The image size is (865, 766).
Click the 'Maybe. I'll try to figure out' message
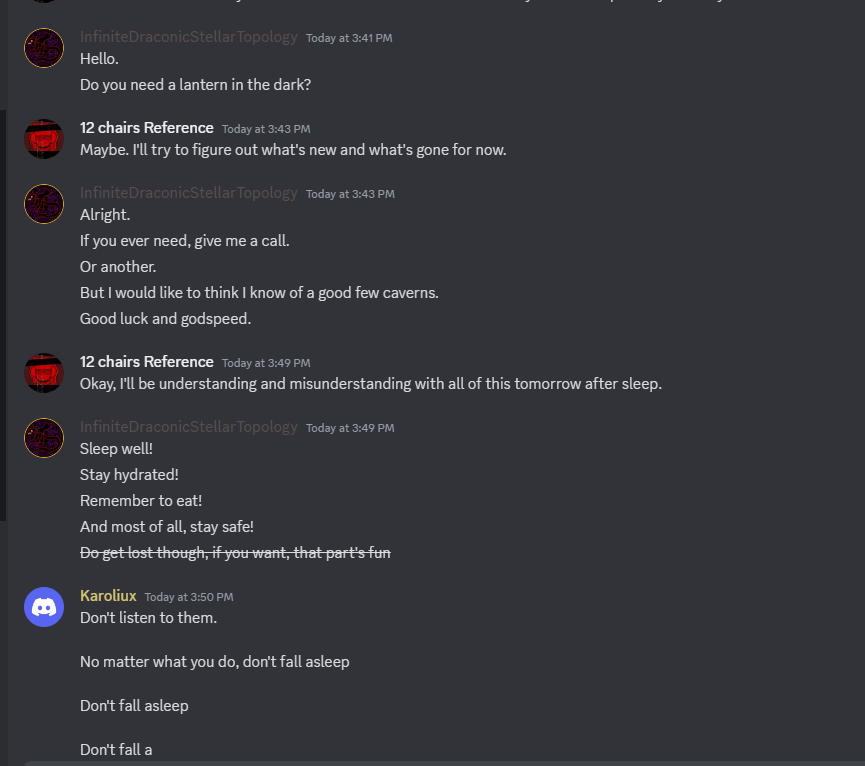coord(293,150)
